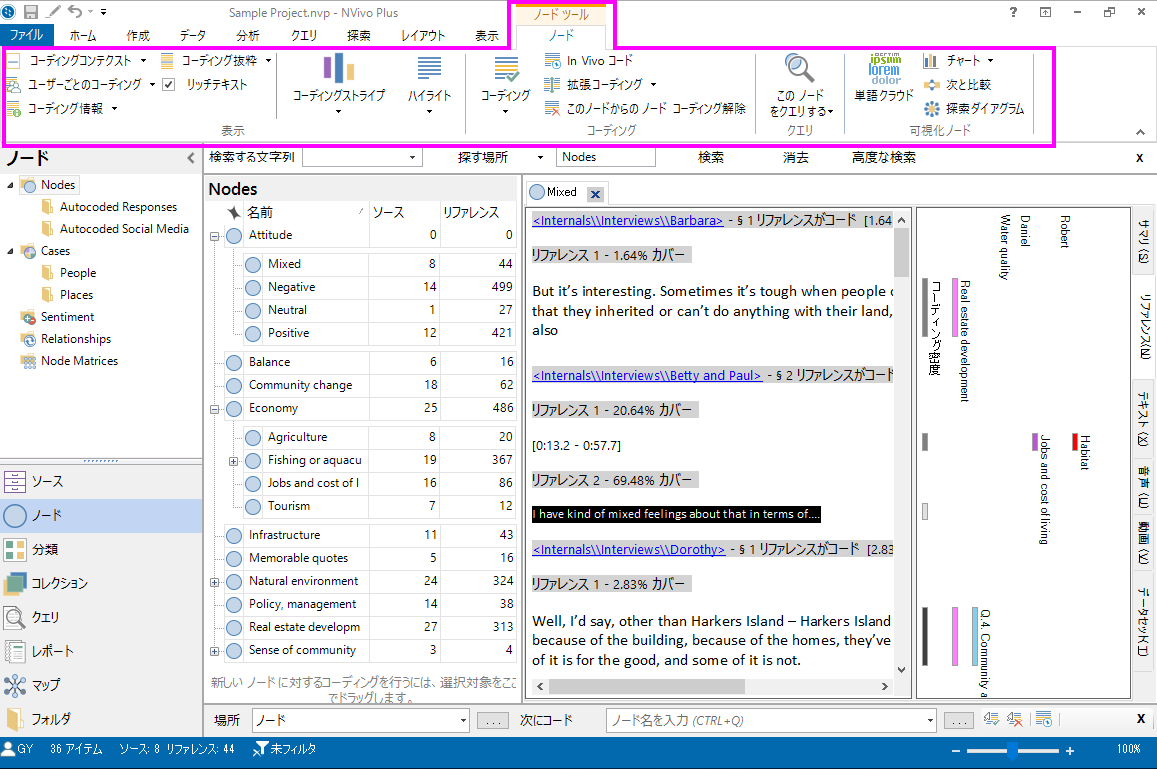Close the Mixed detail tab

point(595,194)
